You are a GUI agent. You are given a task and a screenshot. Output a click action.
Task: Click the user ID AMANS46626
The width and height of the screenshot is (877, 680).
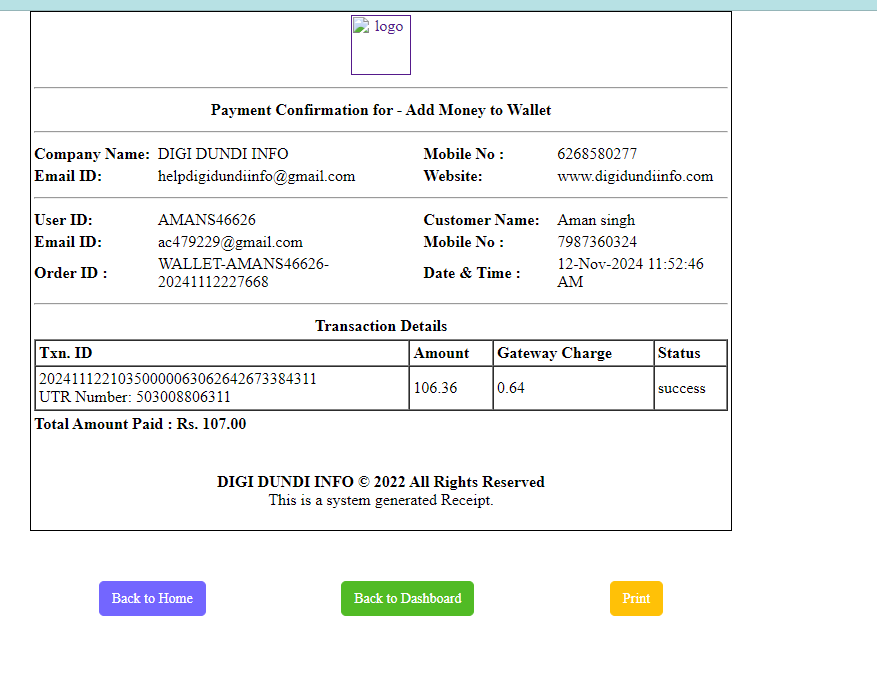206,220
